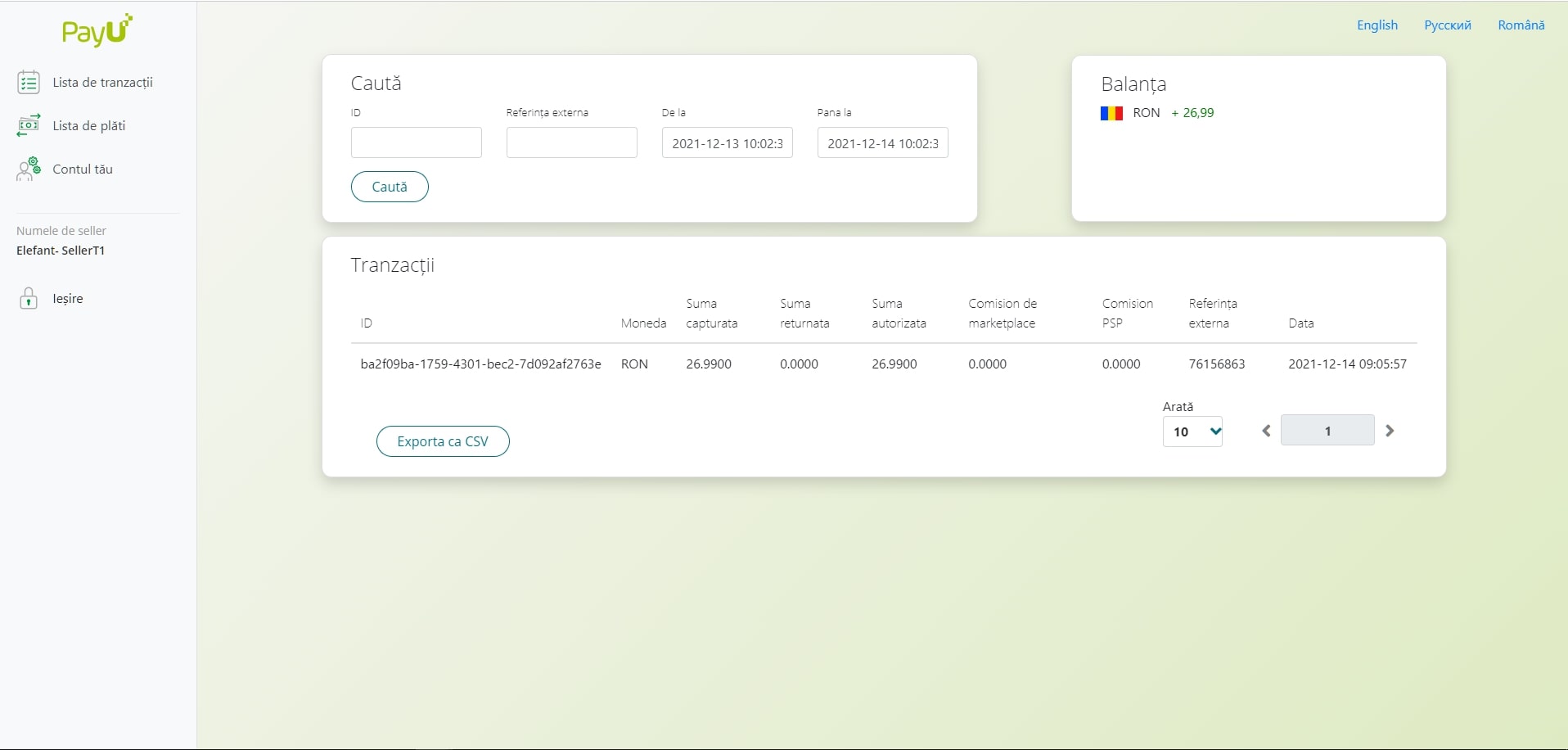
Task: Open the Arată rows-per-page dropdown
Action: click(1192, 431)
